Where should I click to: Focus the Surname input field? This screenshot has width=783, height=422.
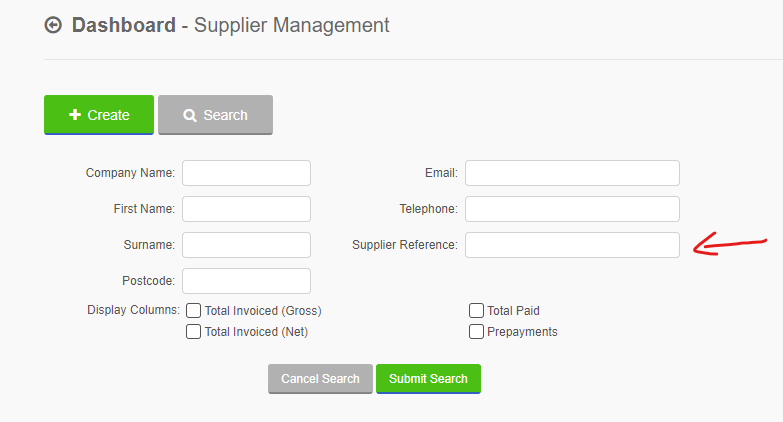[246, 245]
